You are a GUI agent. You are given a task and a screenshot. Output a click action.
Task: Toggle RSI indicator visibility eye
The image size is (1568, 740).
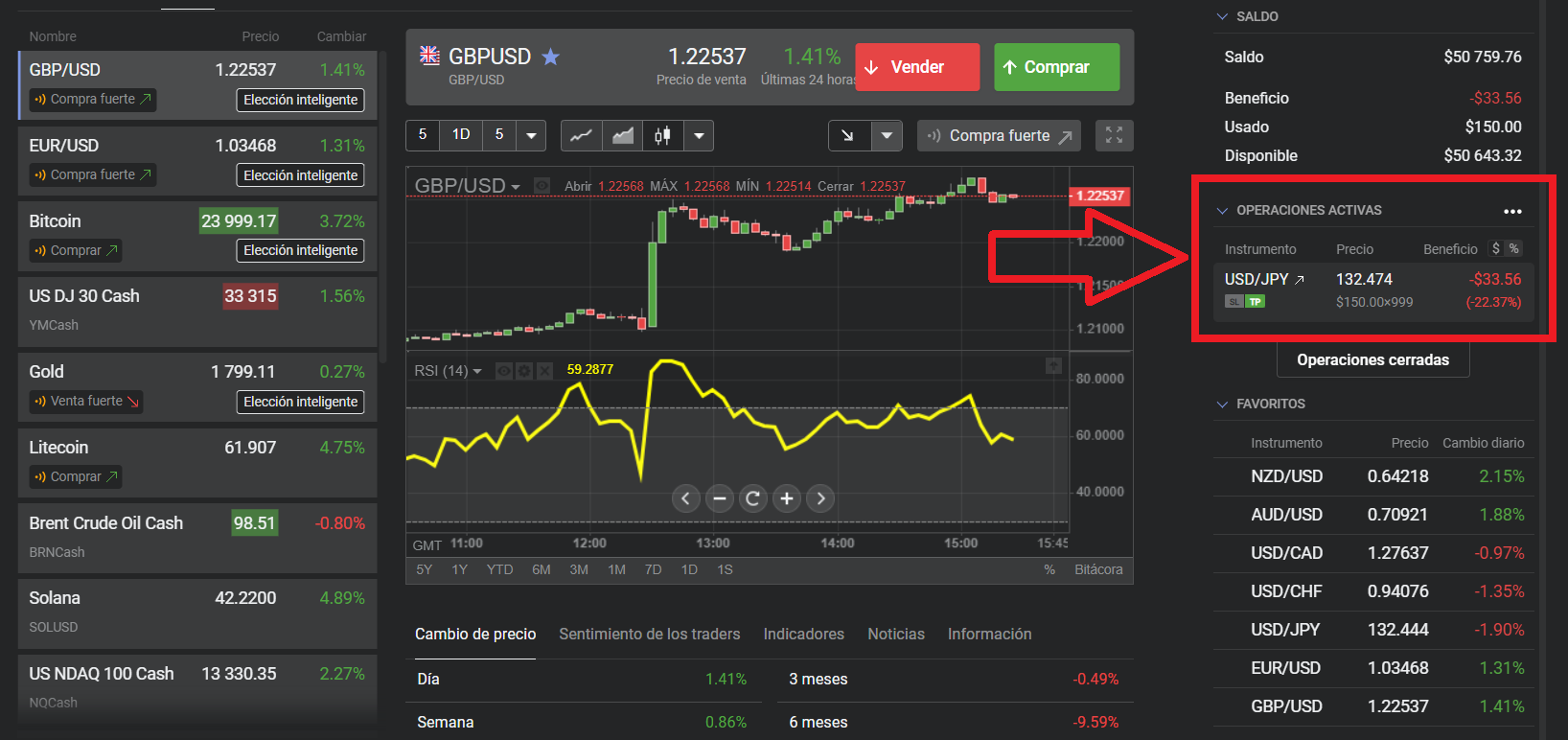coord(504,371)
